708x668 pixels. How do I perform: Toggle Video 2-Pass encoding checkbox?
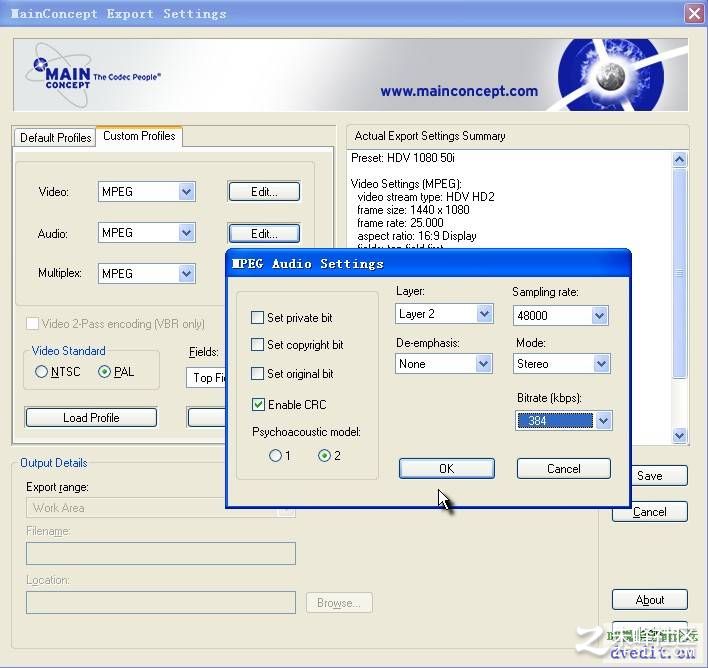(33, 323)
